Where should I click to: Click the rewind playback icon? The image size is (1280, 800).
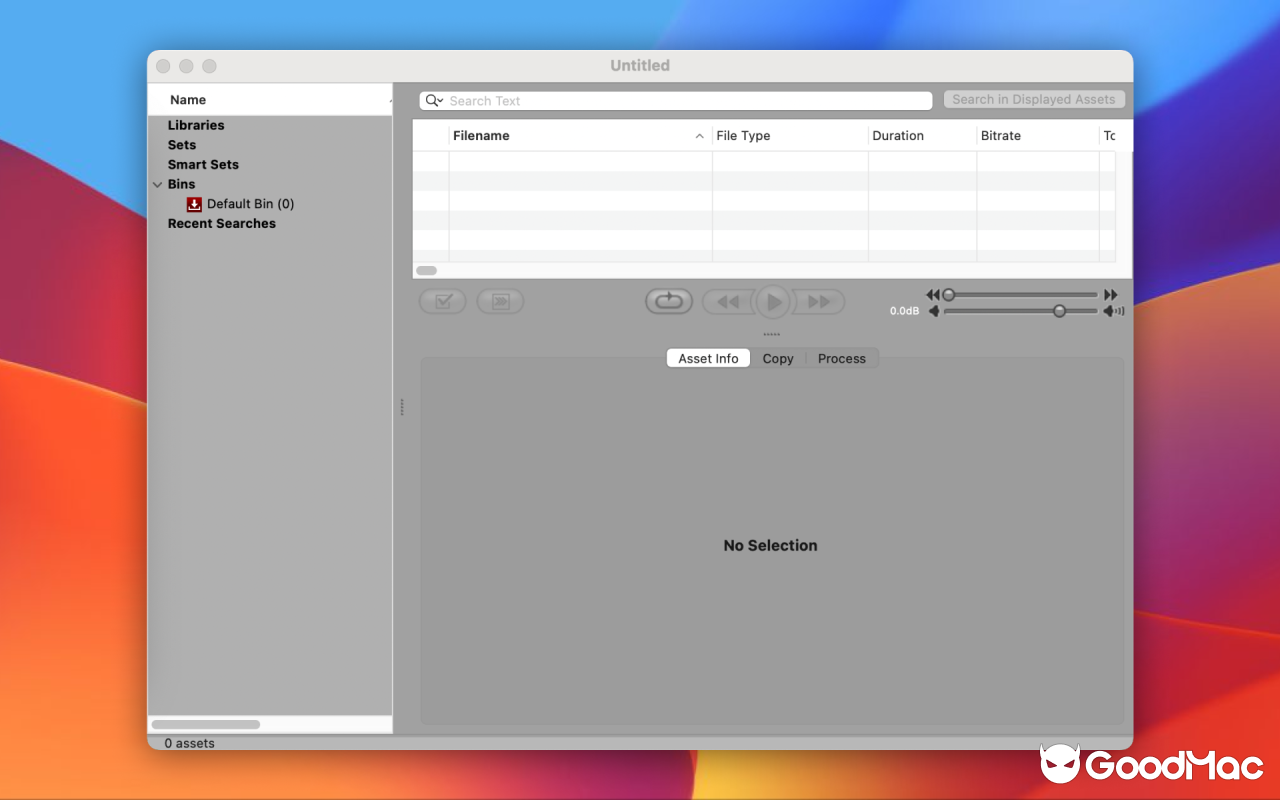(730, 301)
